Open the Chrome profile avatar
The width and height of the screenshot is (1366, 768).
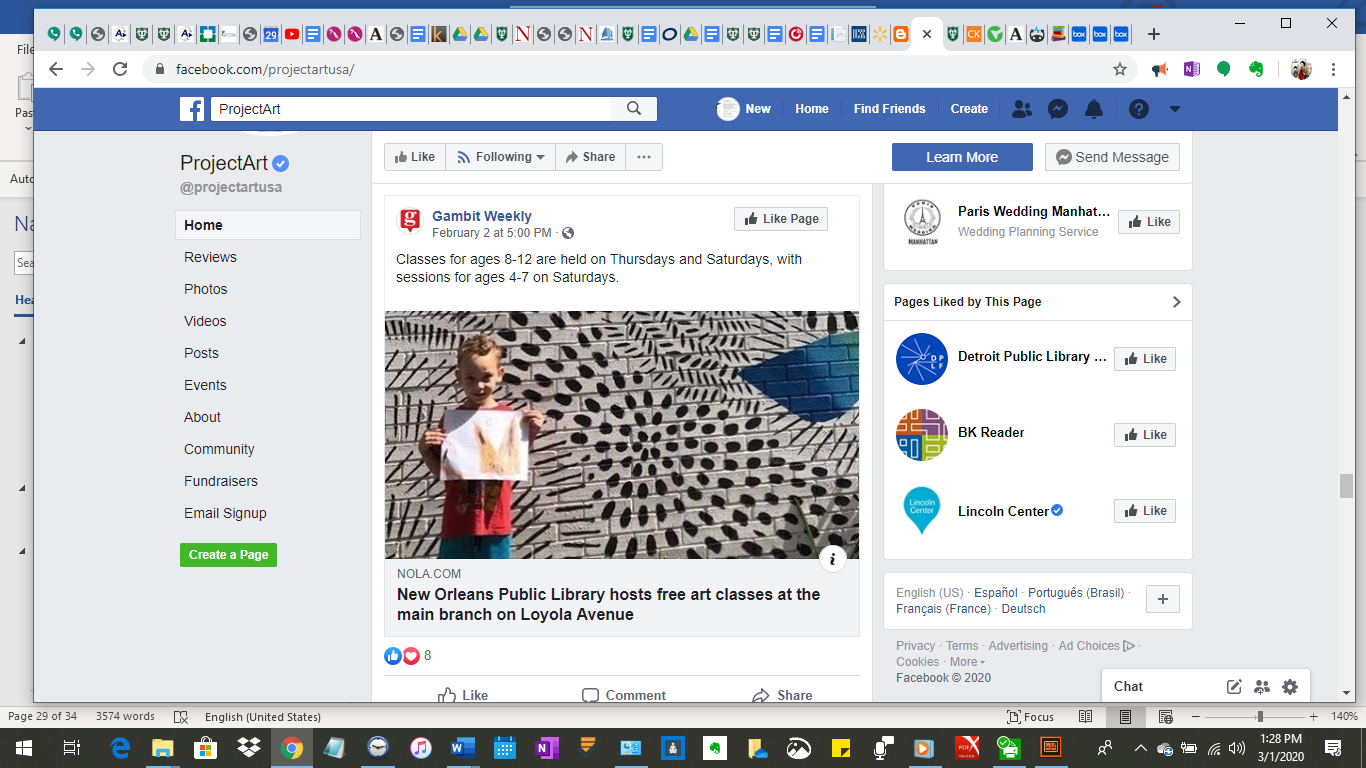click(1301, 69)
